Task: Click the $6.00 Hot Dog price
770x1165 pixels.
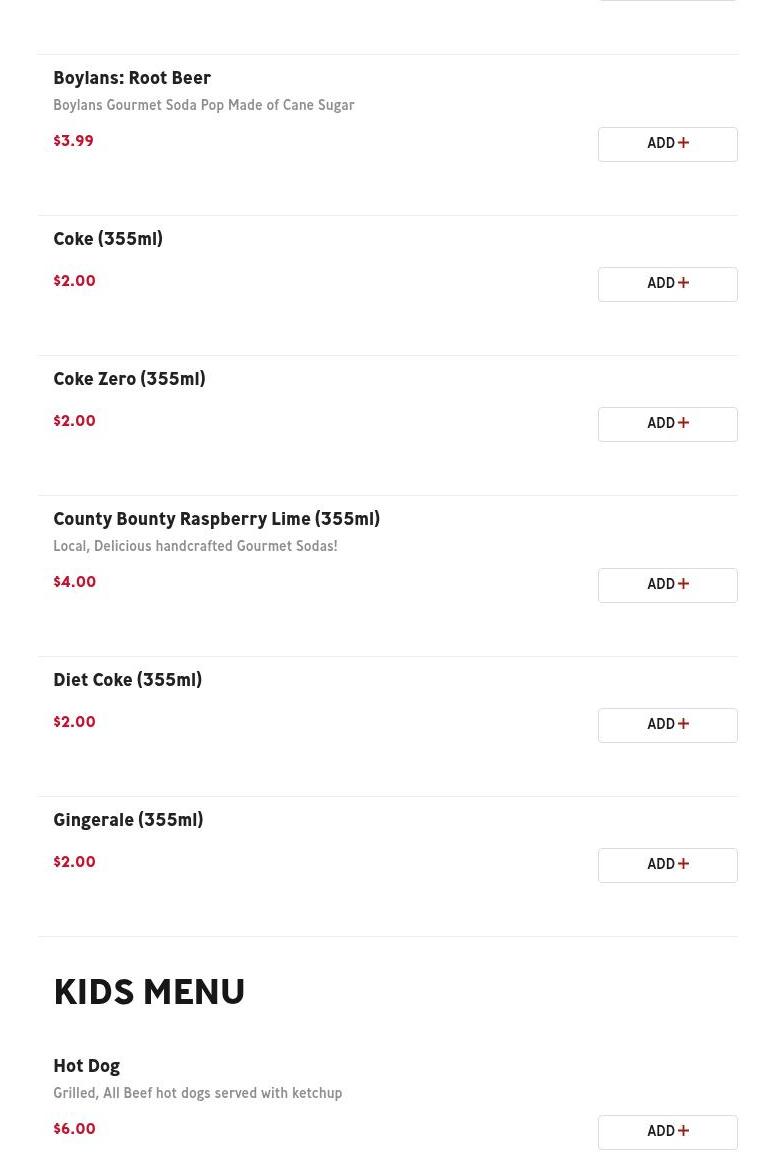Action: [74, 1129]
